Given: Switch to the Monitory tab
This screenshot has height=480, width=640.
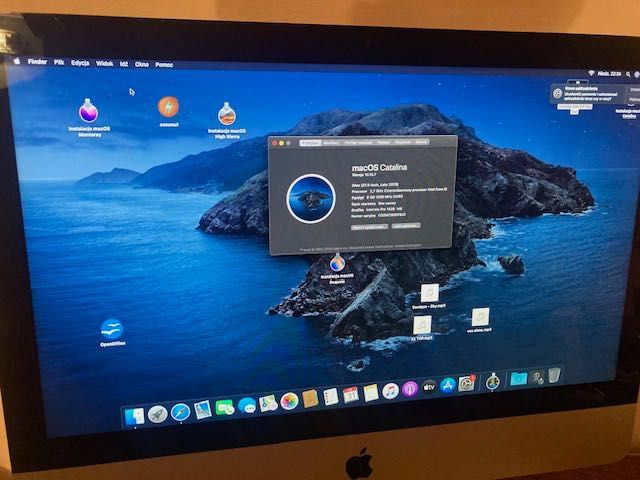Looking at the screenshot, I should tap(331, 143).
